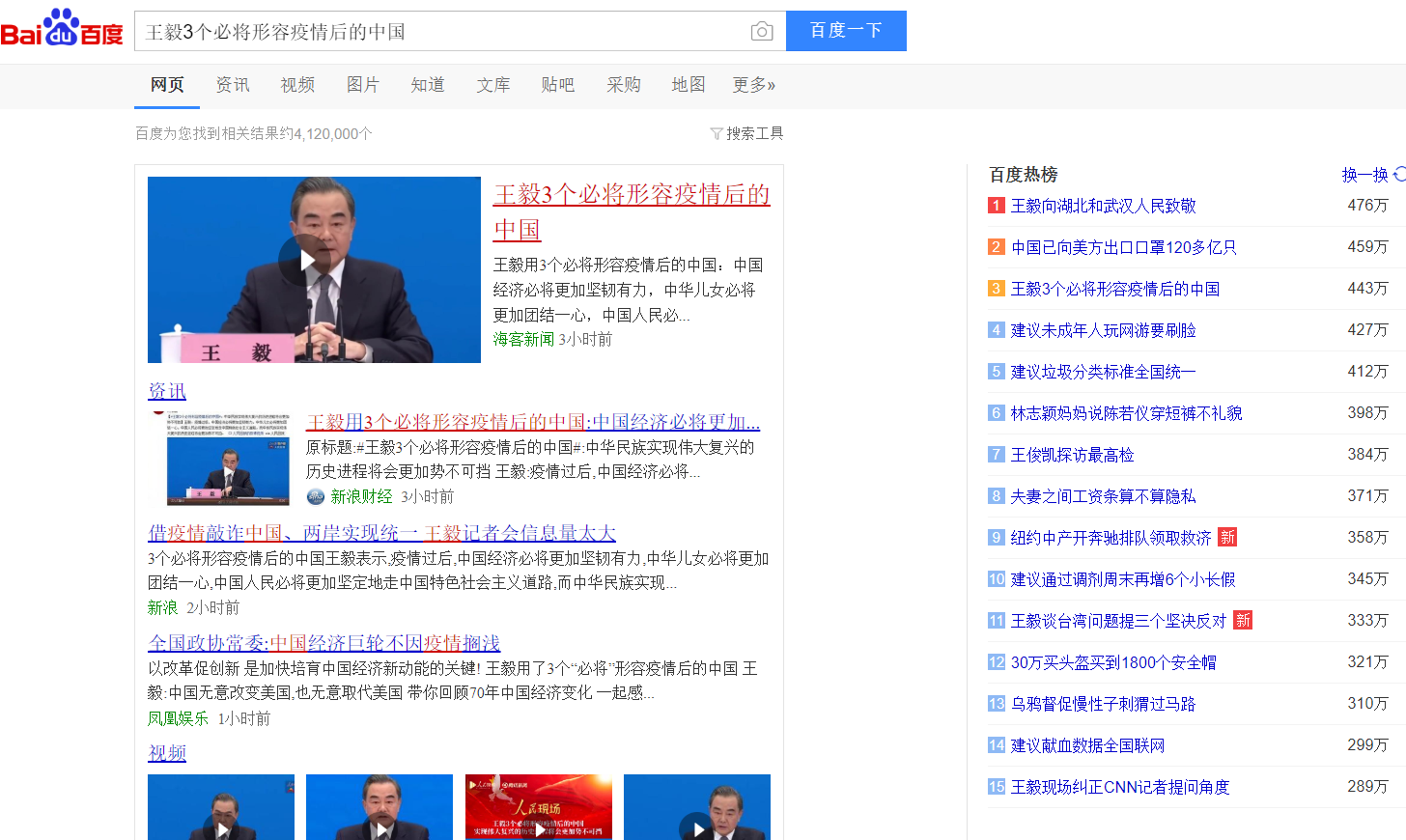This screenshot has height=840, width=1406.
Task: Switch to the 采购 tab
Action: click(624, 85)
